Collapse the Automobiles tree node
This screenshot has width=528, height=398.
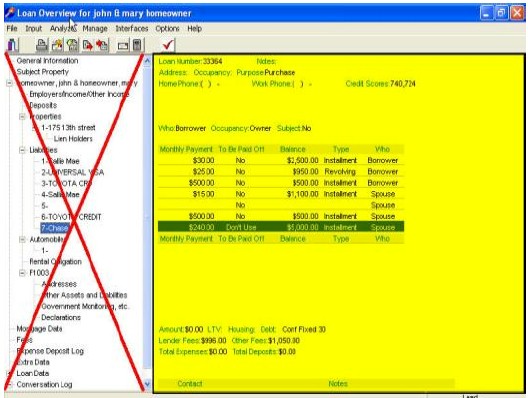point(22,239)
